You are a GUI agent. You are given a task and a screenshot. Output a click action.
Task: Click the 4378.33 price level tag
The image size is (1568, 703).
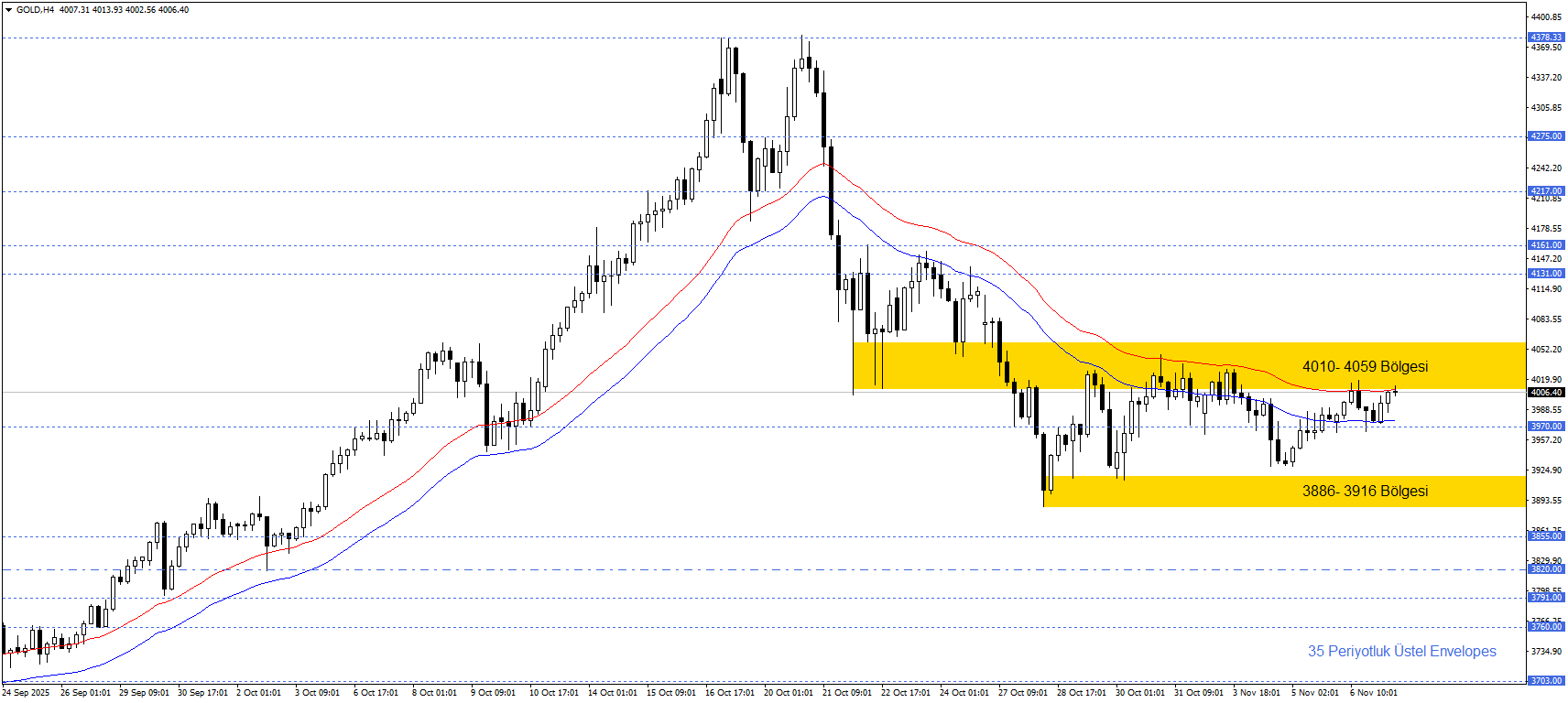coord(1546,38)
